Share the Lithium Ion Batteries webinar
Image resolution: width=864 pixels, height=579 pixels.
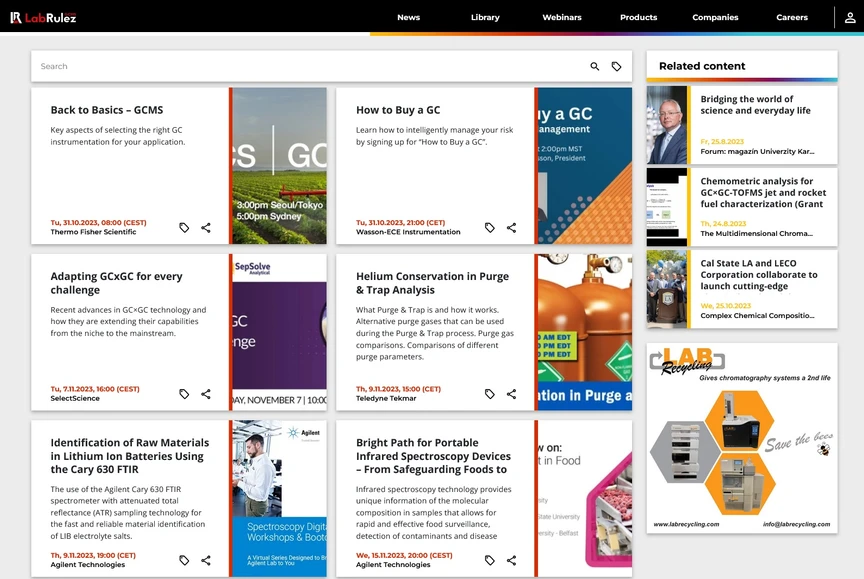click(206, 560)
